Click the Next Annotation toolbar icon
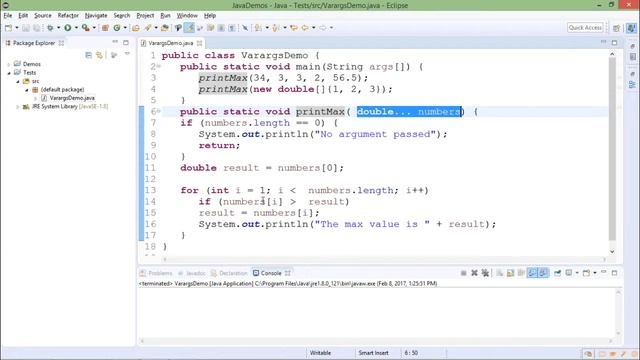This screenshot has height=360, width=640. 258,28
